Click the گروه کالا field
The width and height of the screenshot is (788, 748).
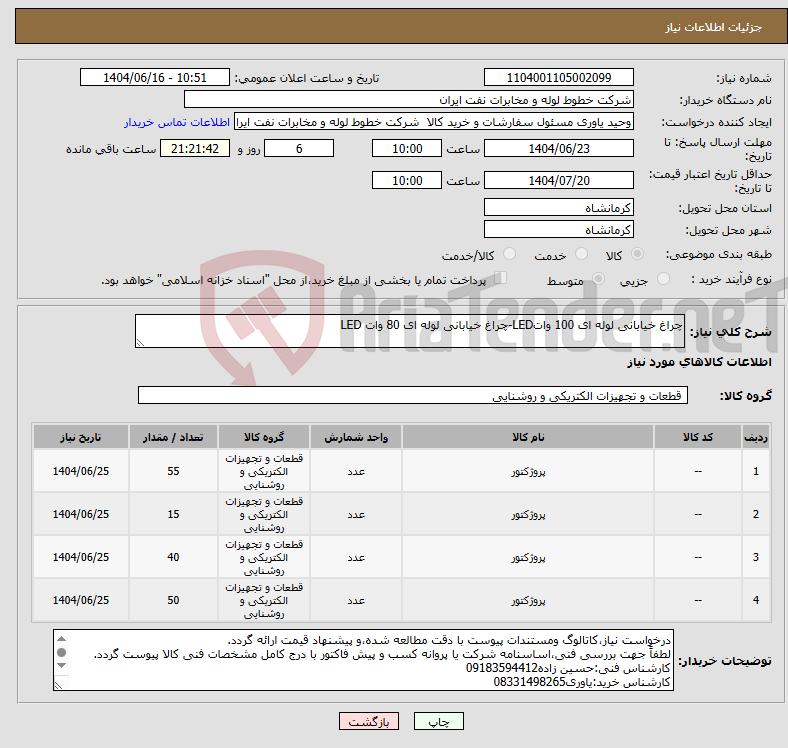coord(413,395)
